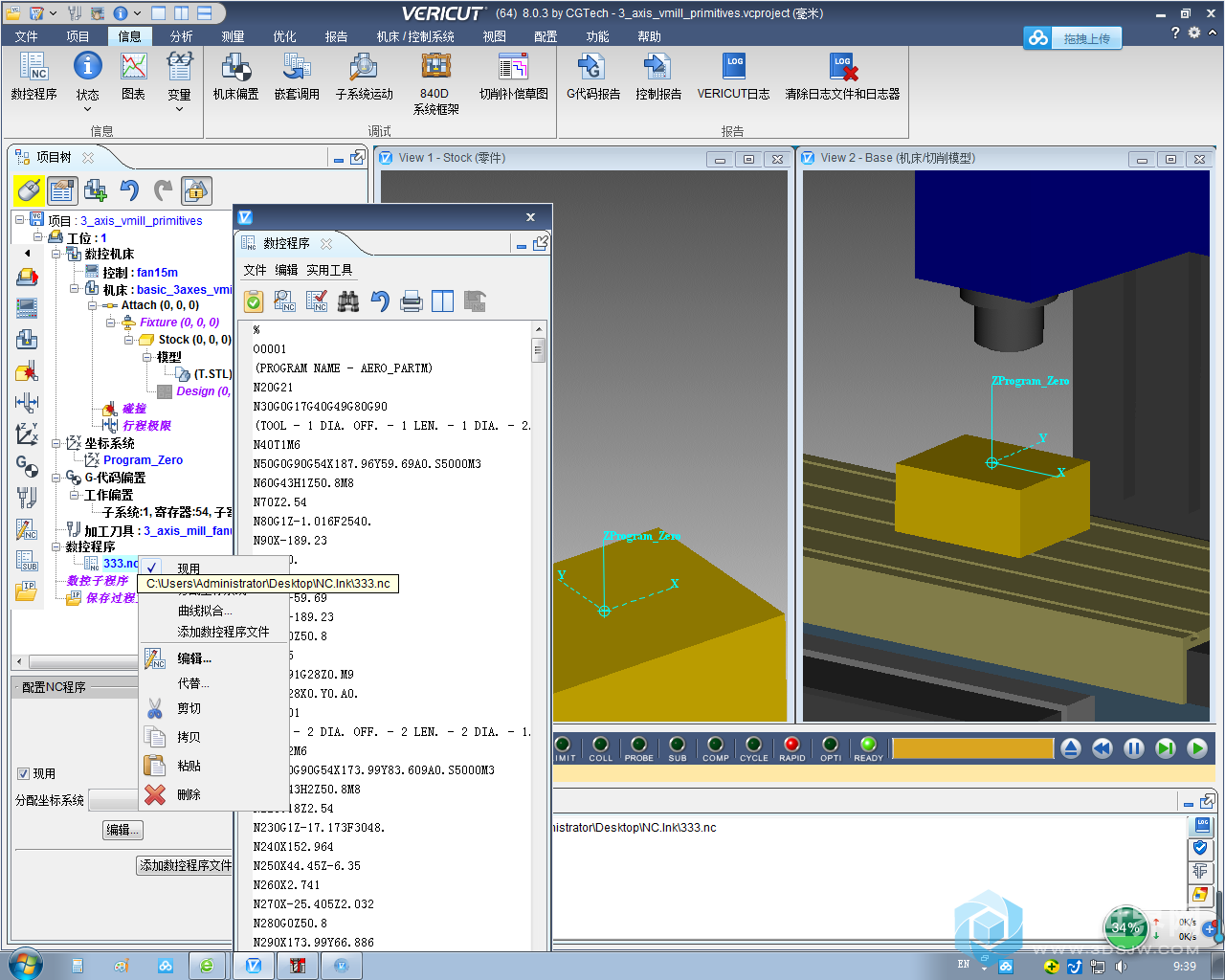Screen dimensions: 1225x980
Task: Click the Windows Start button
Action: coord(25,965)
